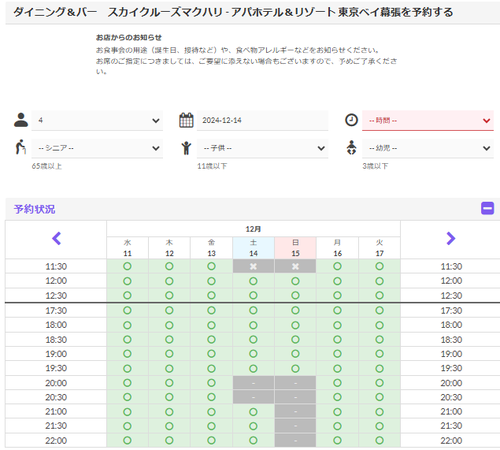500x450 pixels.
Task: Pick the 12:00 slot on Thursday 12
Action: [169, 281]
